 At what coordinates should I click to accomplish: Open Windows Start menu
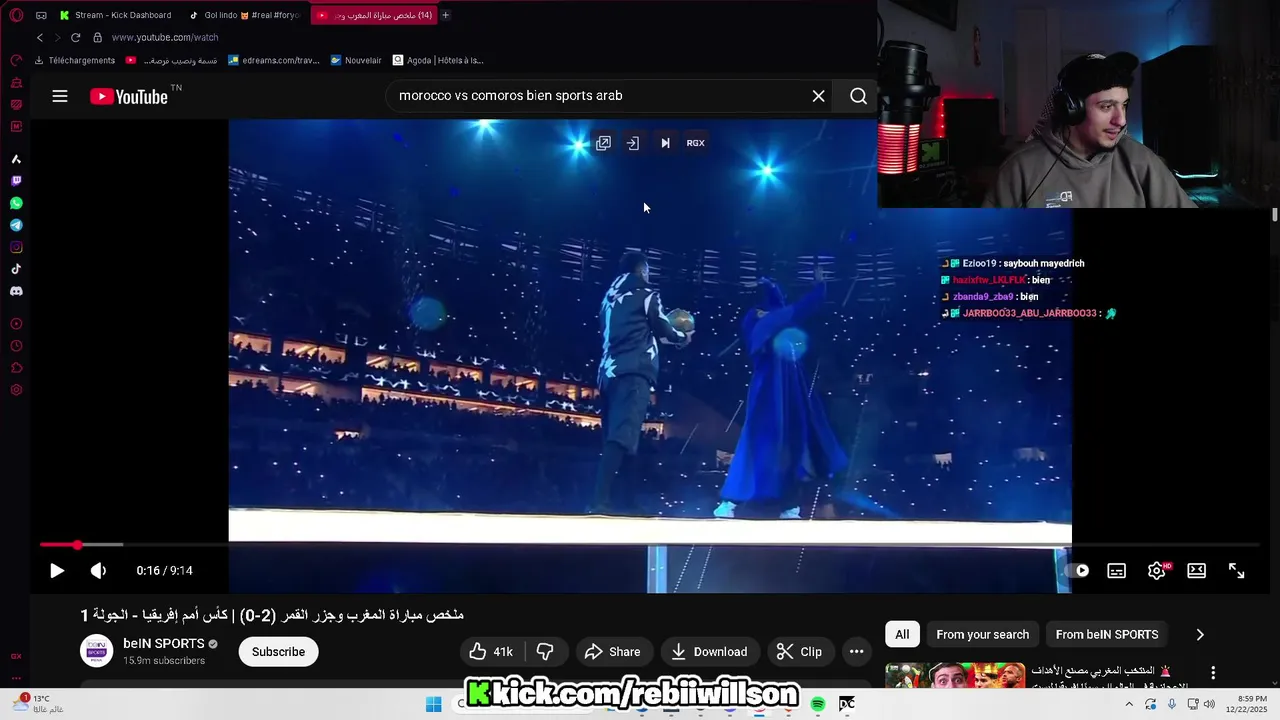[433, 705]
